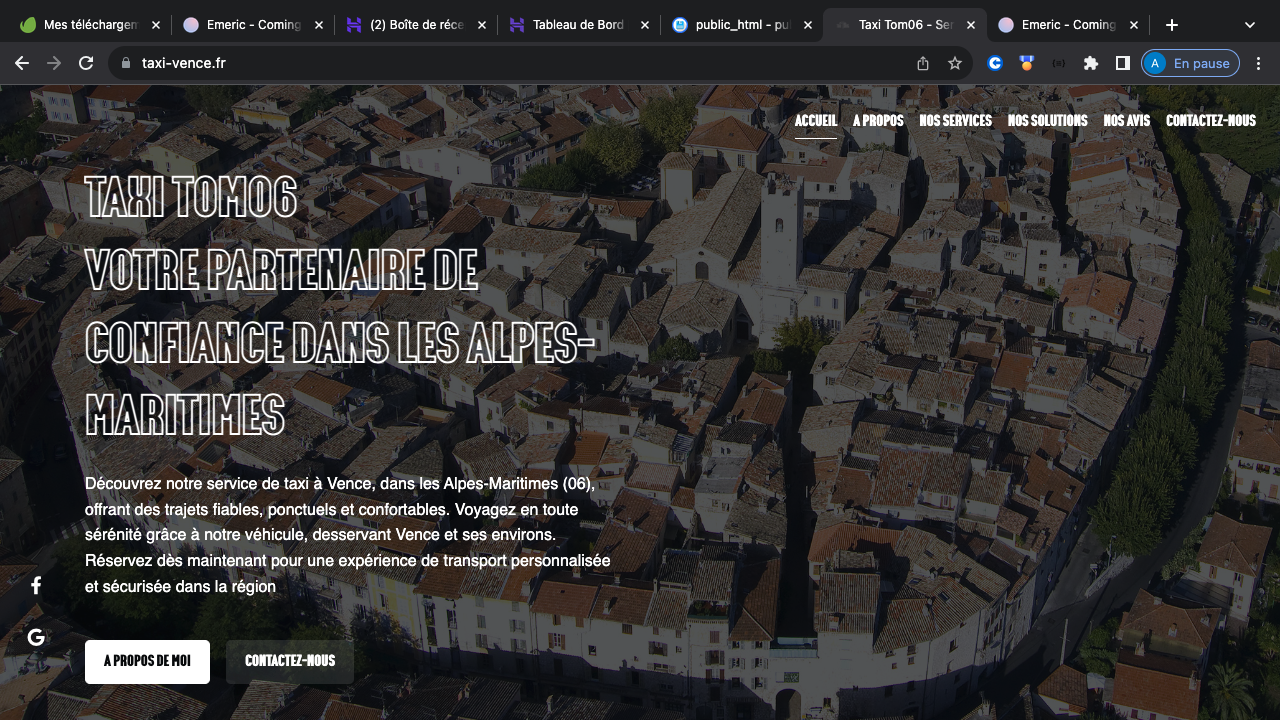Reload the taxi-vence.fr page
The image size is (1280, 720).
(86, 63)
